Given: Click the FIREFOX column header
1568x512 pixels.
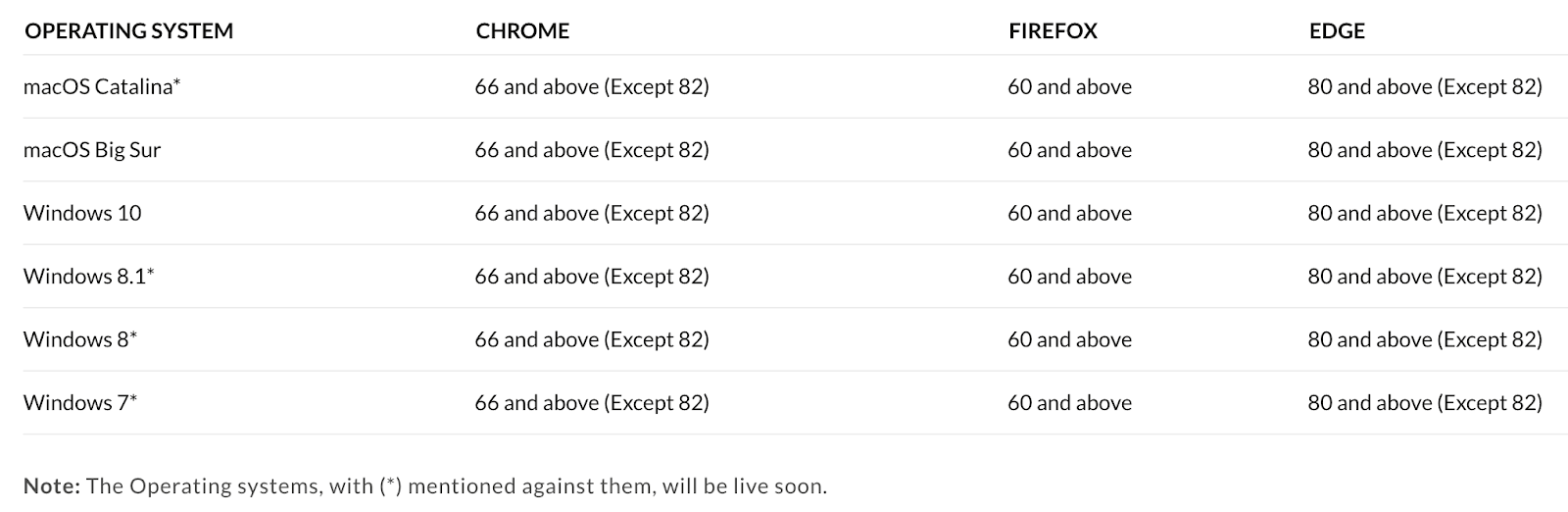Looking at the screenshot, I should pos(1053,31).
